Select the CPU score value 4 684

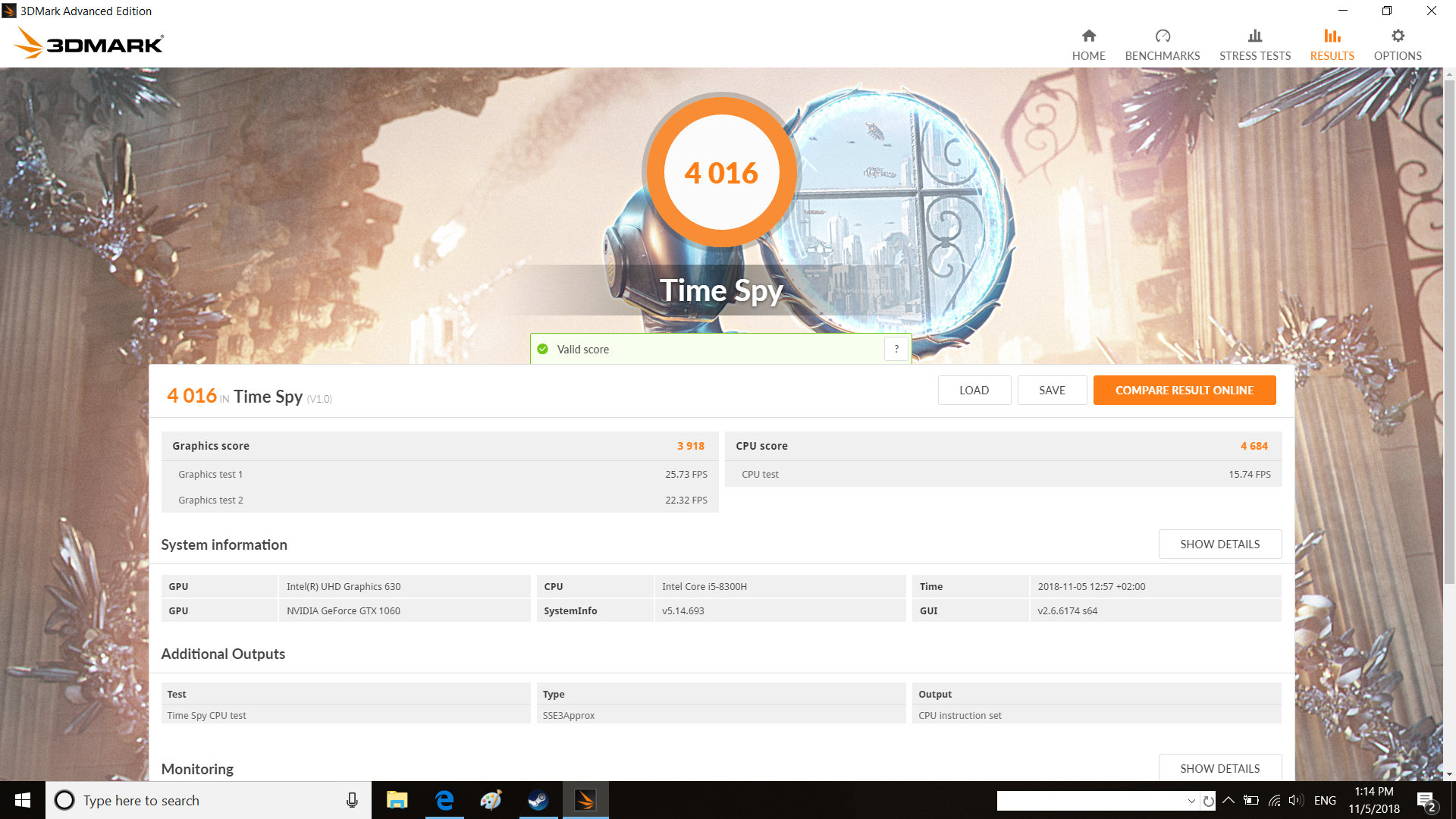pyautogui.click(x=1254, y=446)
